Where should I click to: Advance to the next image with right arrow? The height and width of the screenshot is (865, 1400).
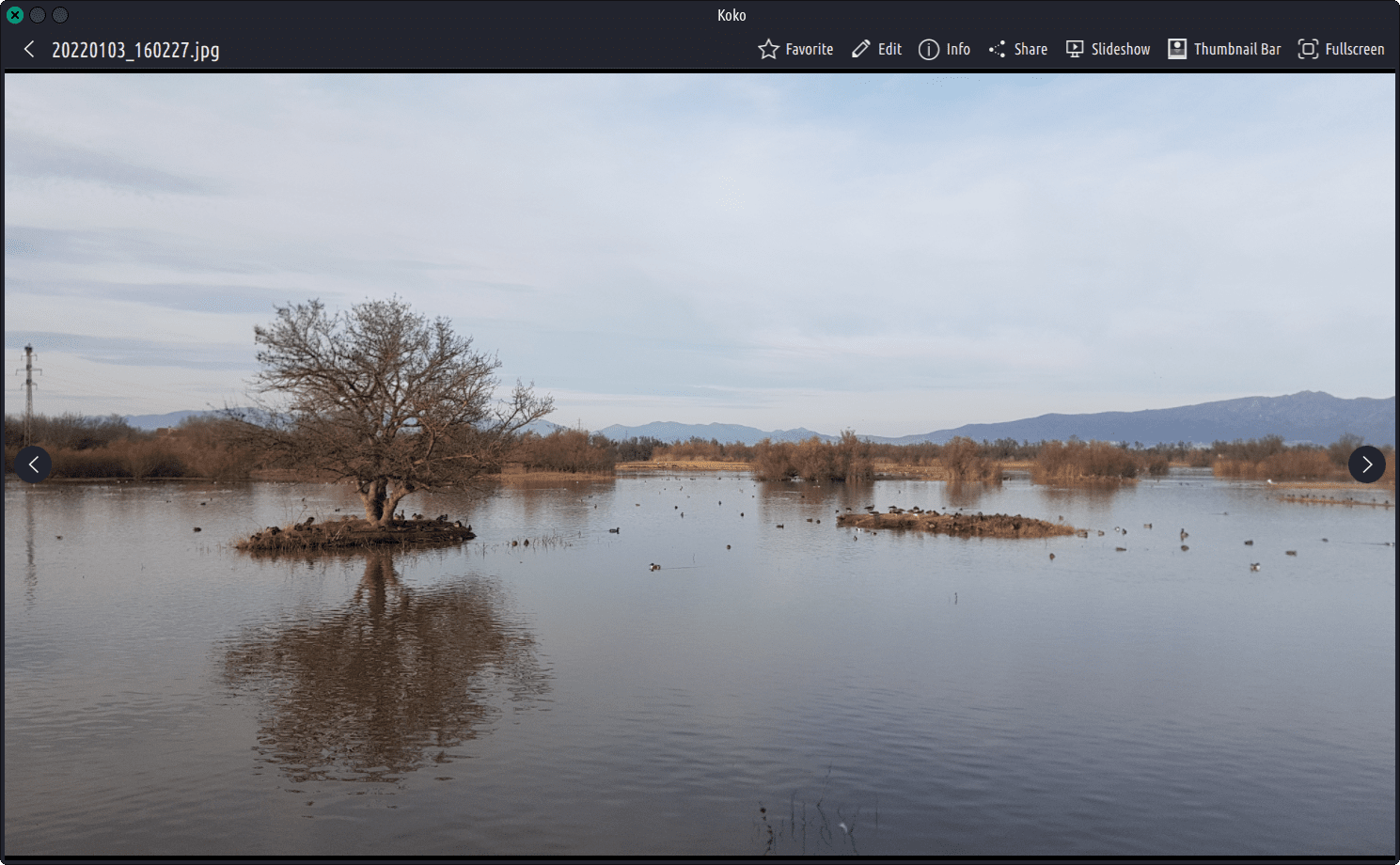pos(1366,464)
